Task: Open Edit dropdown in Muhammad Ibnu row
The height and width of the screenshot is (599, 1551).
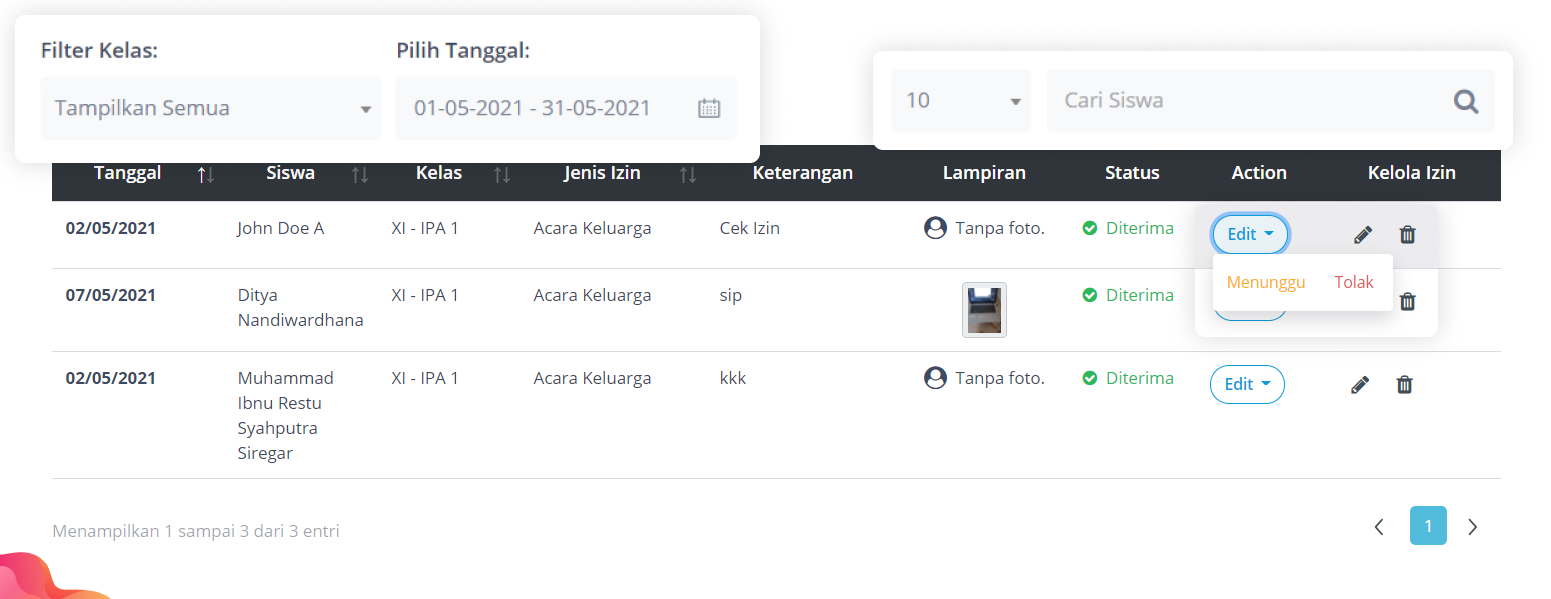Action: 1247,385
